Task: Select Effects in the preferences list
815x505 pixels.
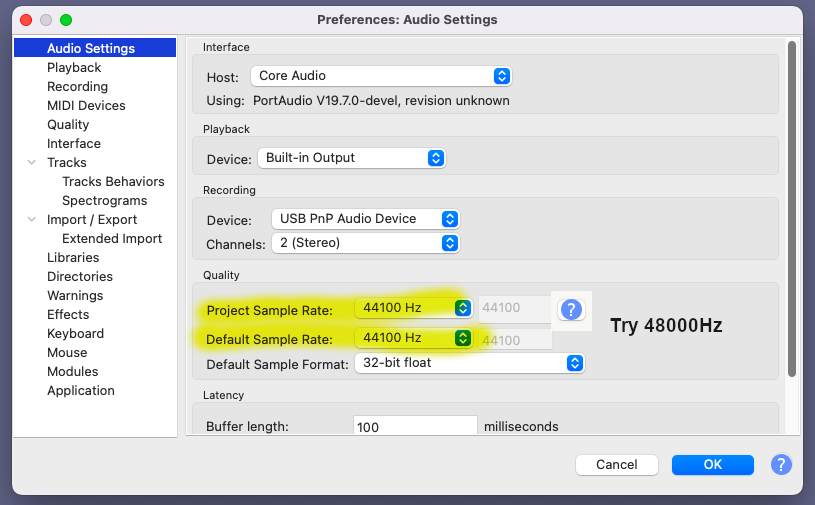Action: (68, 315)
